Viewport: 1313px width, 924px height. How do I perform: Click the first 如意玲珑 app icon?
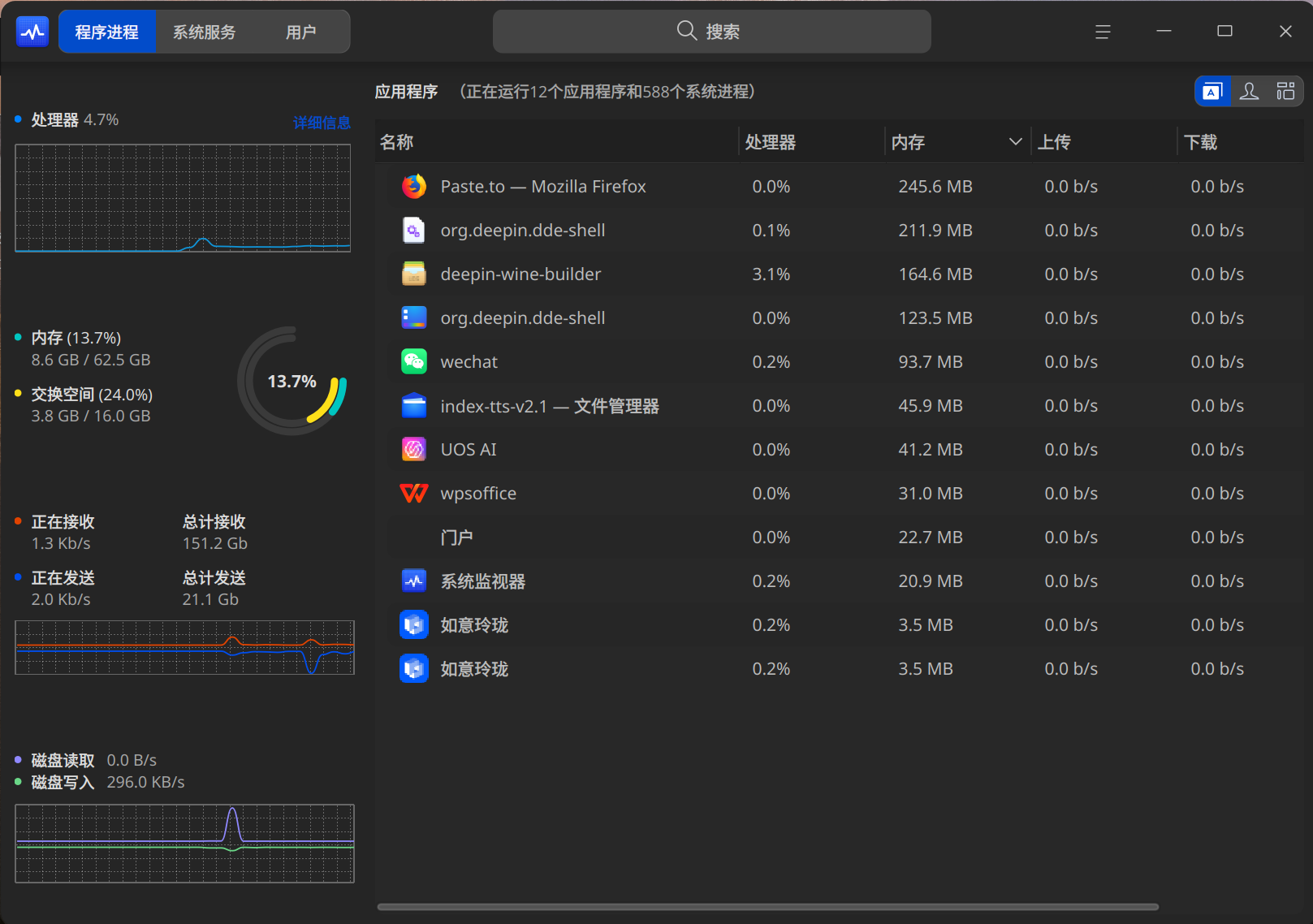coord(414,625)
